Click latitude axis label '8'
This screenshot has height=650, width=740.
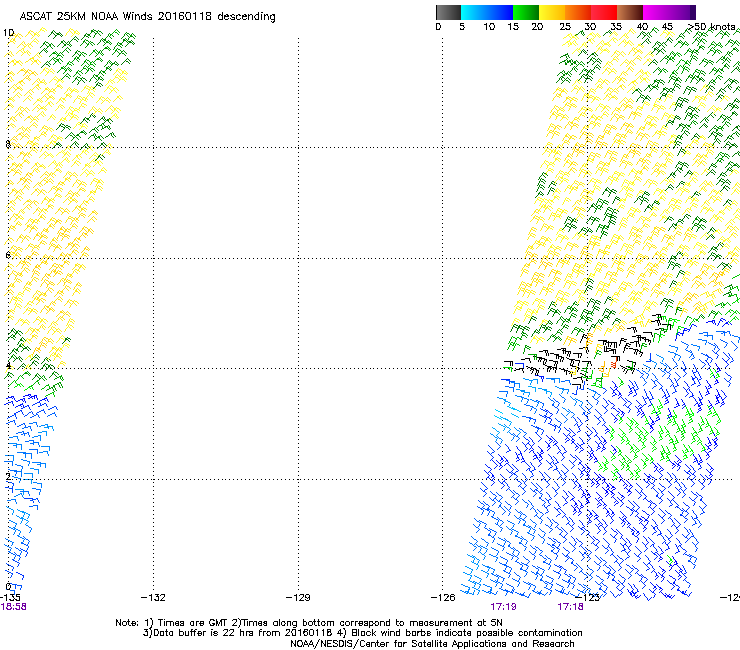coord(8,144)
